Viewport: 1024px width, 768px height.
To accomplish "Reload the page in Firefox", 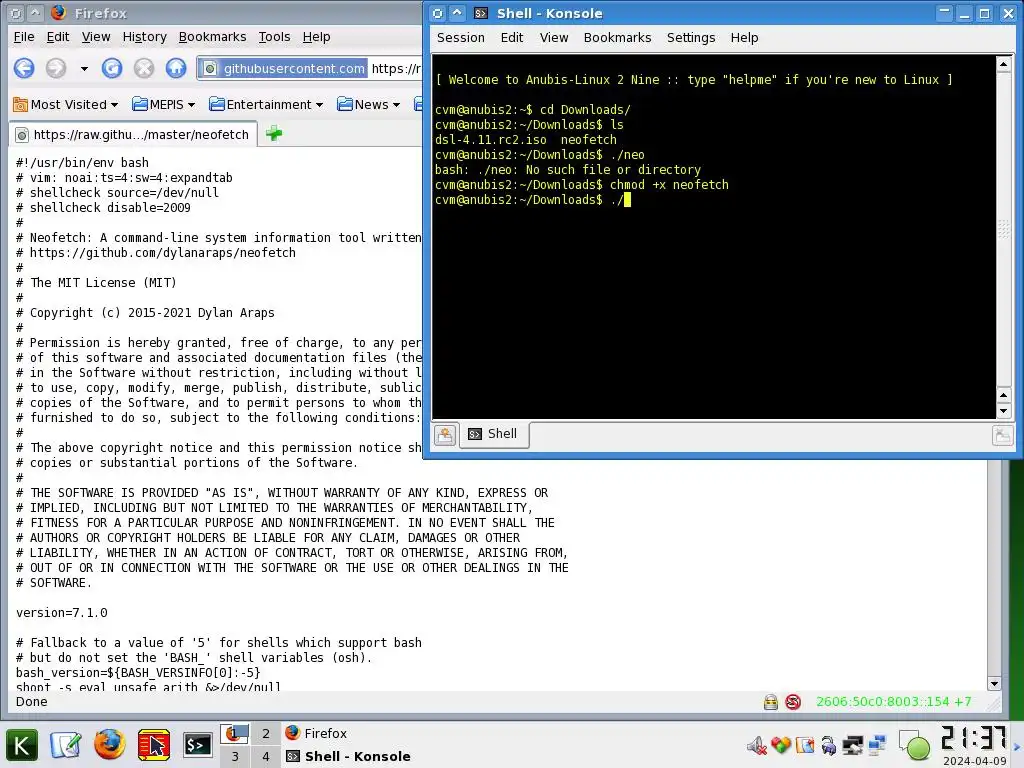I will 112,68.
